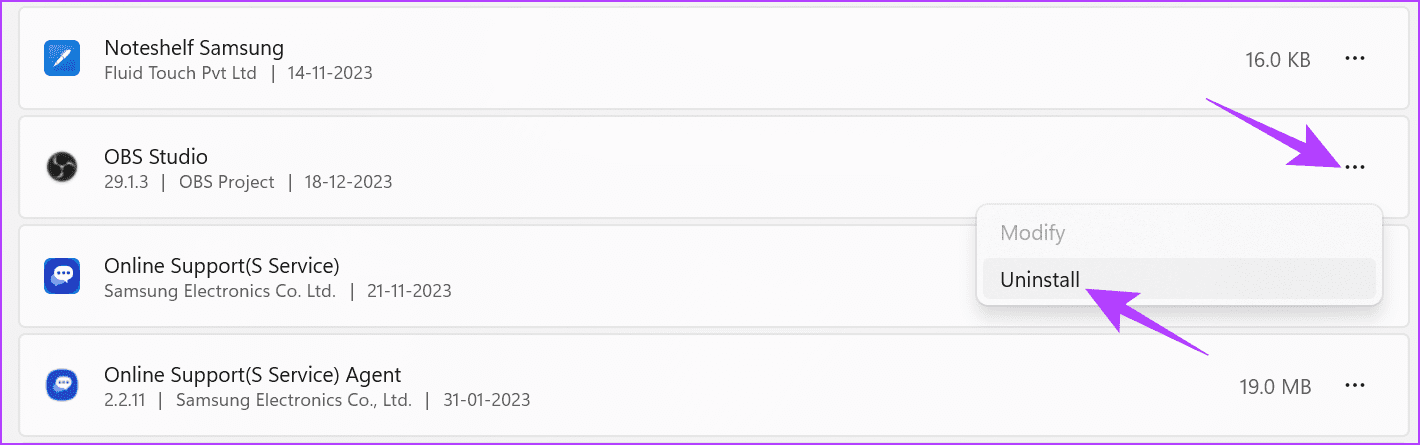This screenshot has height=446, width=1420.
Task: Select the Online Support(S Service) app name
Action: [222, 266]
